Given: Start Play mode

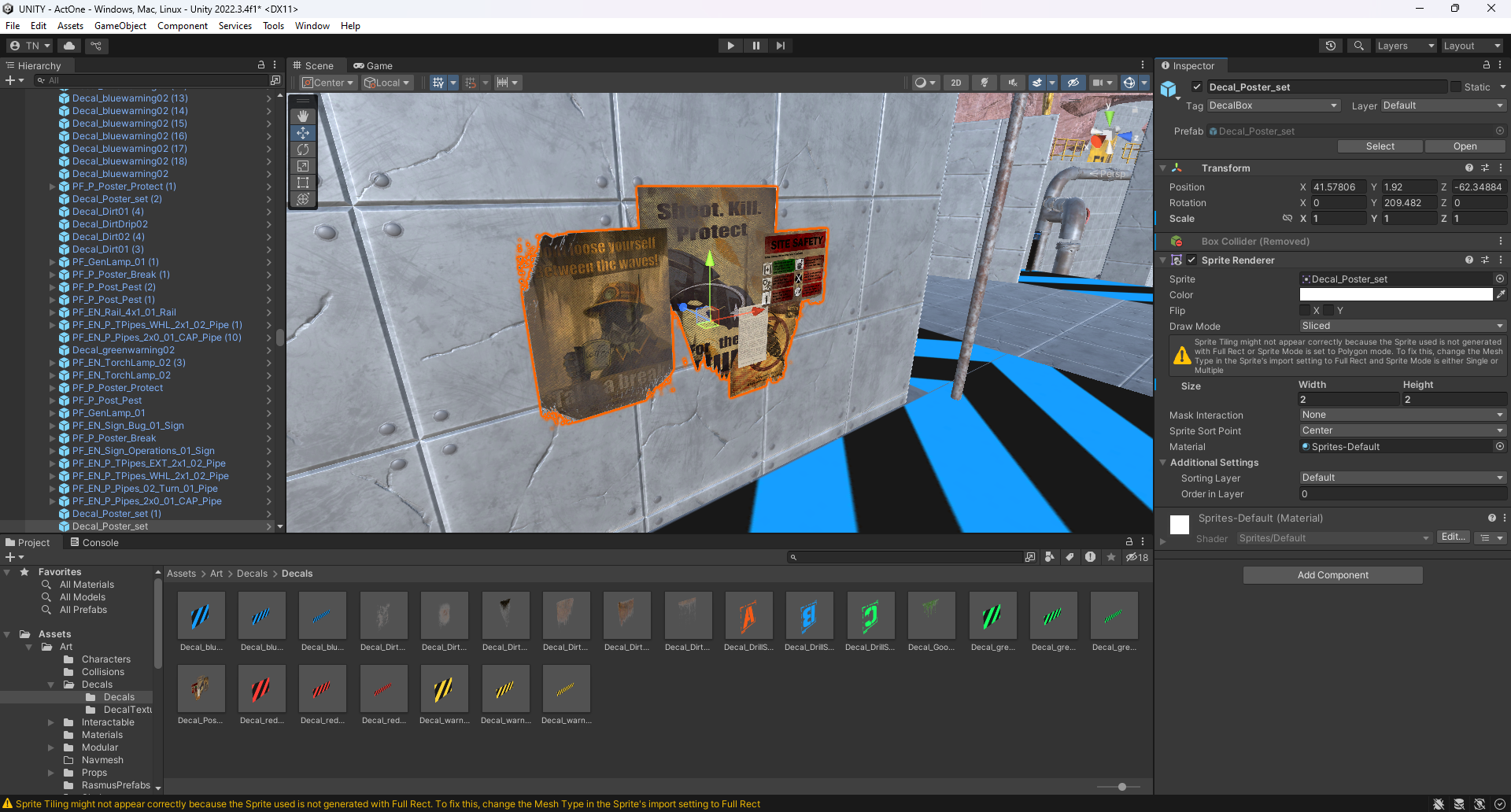Looking at the screenshot, I should [x=731, y=46].
